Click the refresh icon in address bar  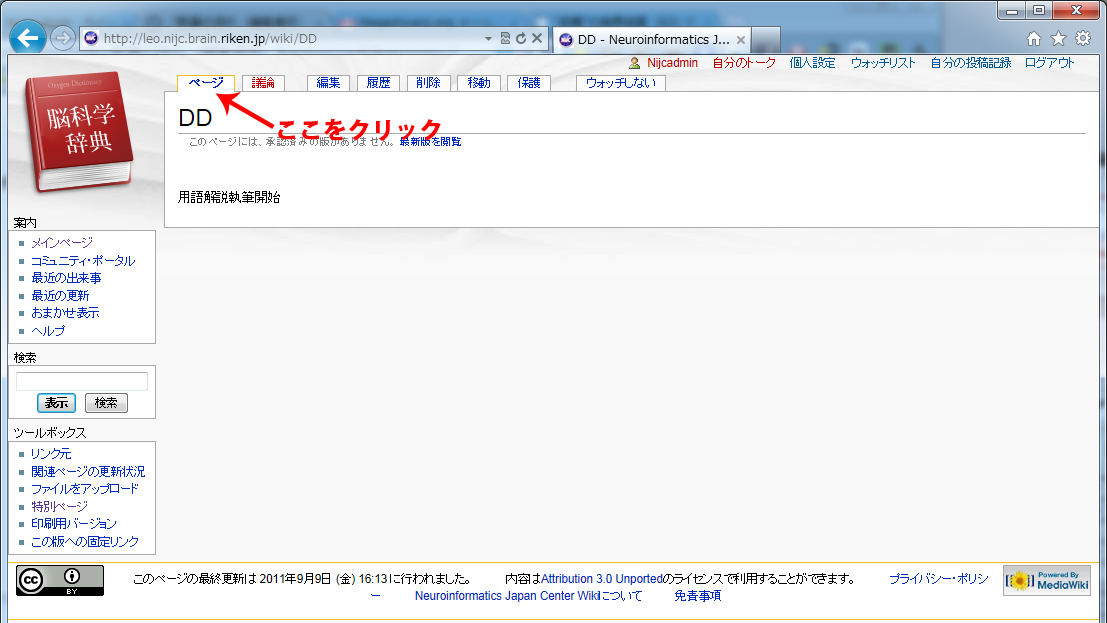tap(521, 39)
